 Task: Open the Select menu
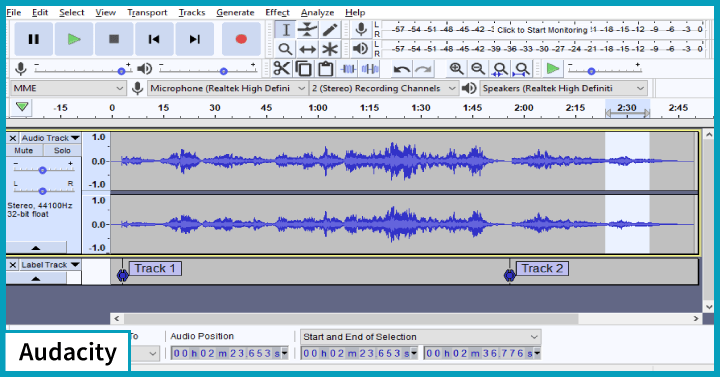click(x=72, y=12)
